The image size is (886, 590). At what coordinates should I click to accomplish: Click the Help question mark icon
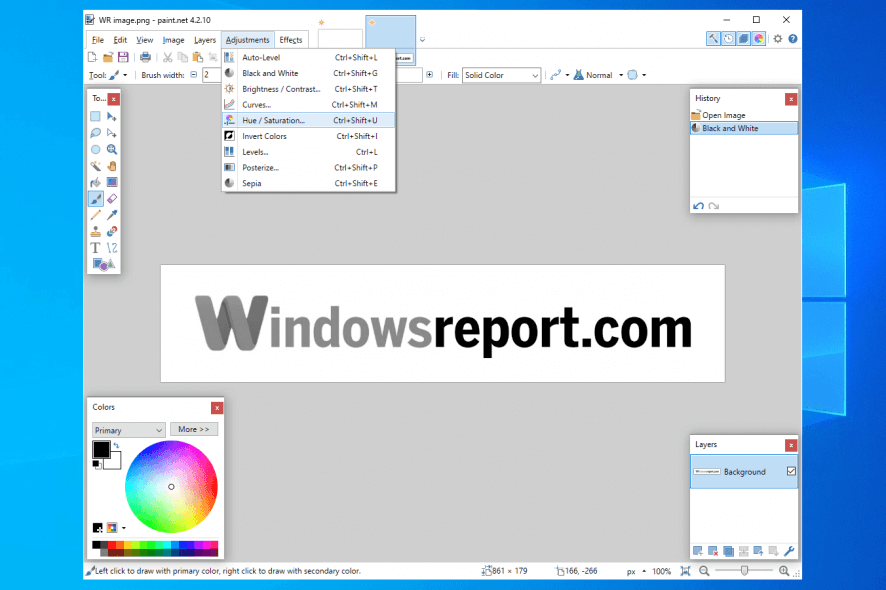point(793,39)
